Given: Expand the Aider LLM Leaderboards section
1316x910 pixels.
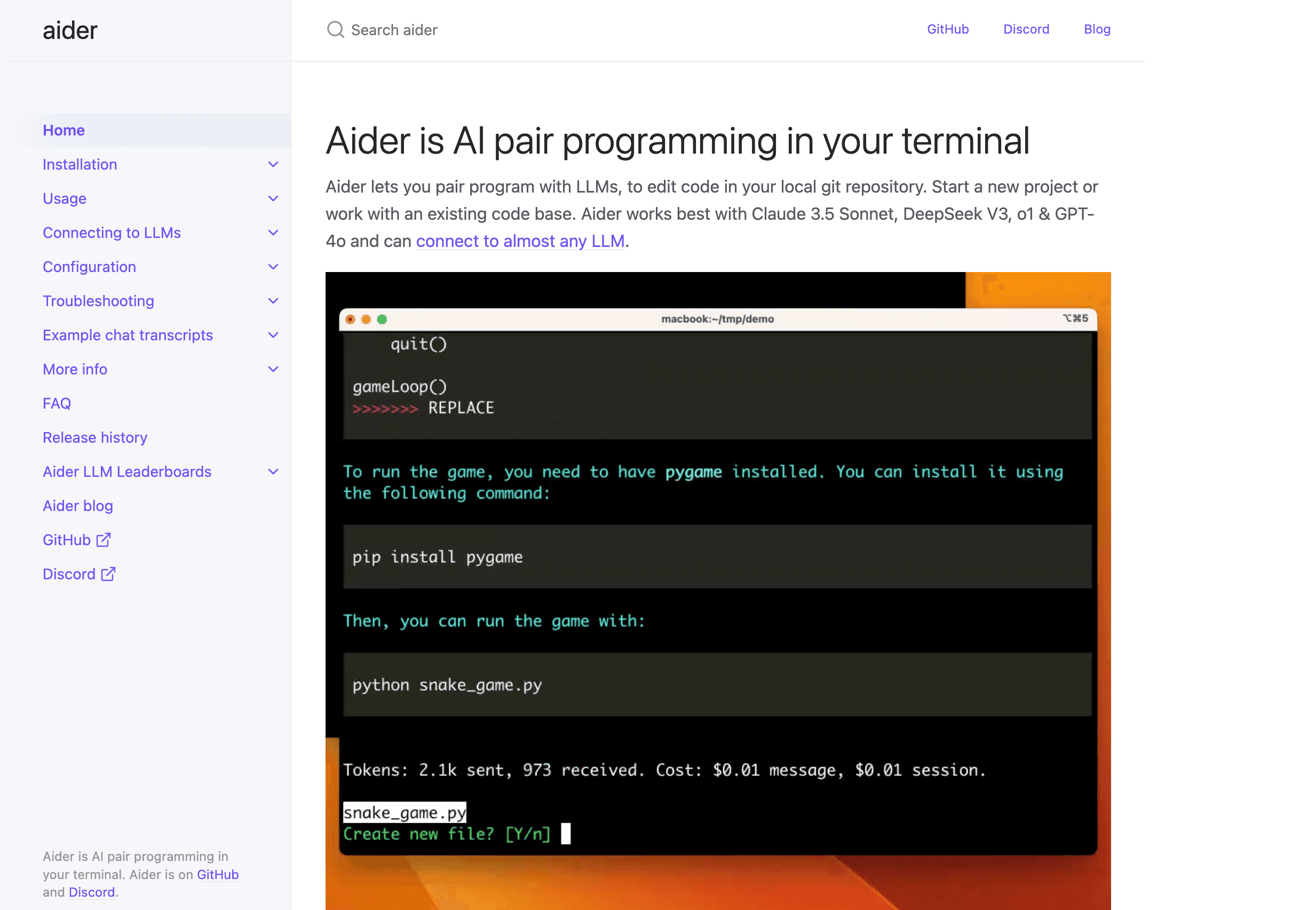Looking at the screenshot, I should (273, 472).
